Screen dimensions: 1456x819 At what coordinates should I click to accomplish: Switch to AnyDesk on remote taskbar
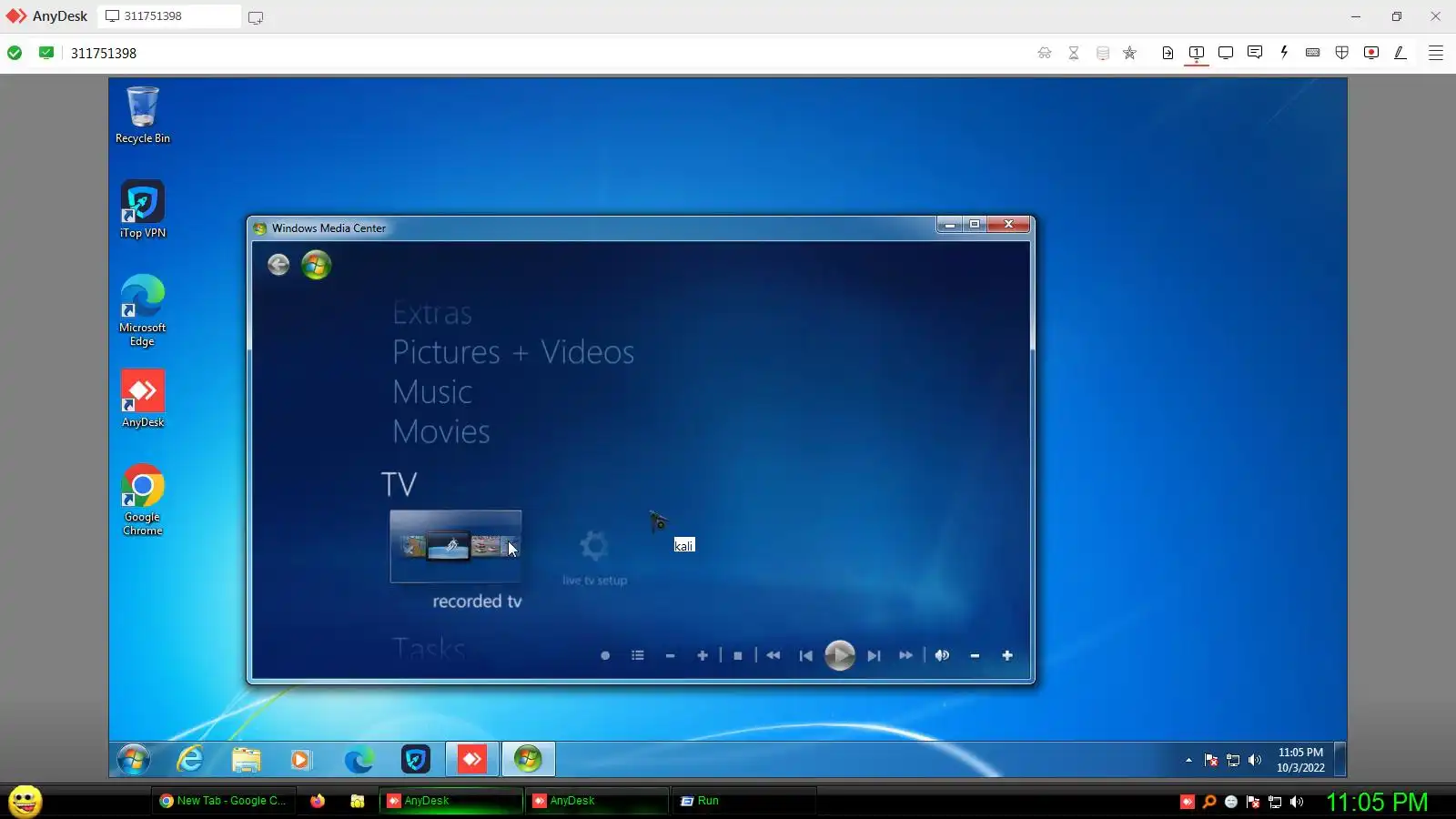pyautogui.click(x=472, y=759)
